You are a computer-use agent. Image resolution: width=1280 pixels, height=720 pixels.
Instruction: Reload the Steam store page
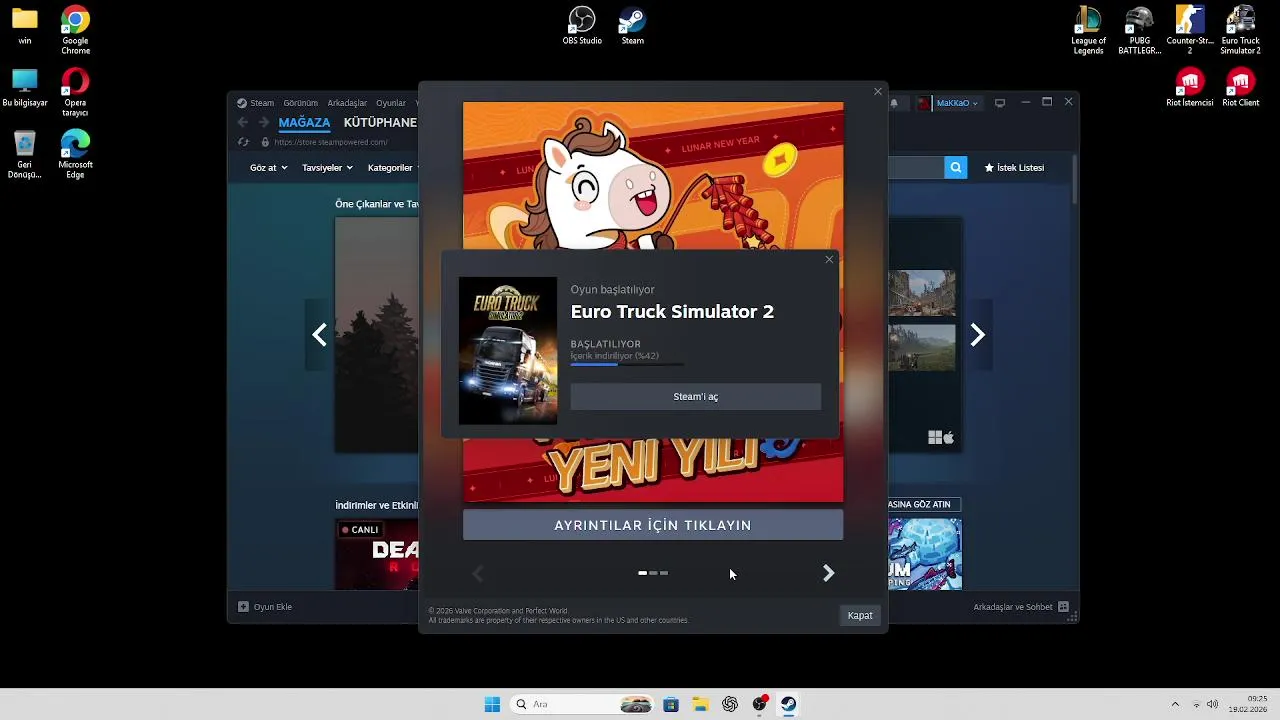[243, 142]
